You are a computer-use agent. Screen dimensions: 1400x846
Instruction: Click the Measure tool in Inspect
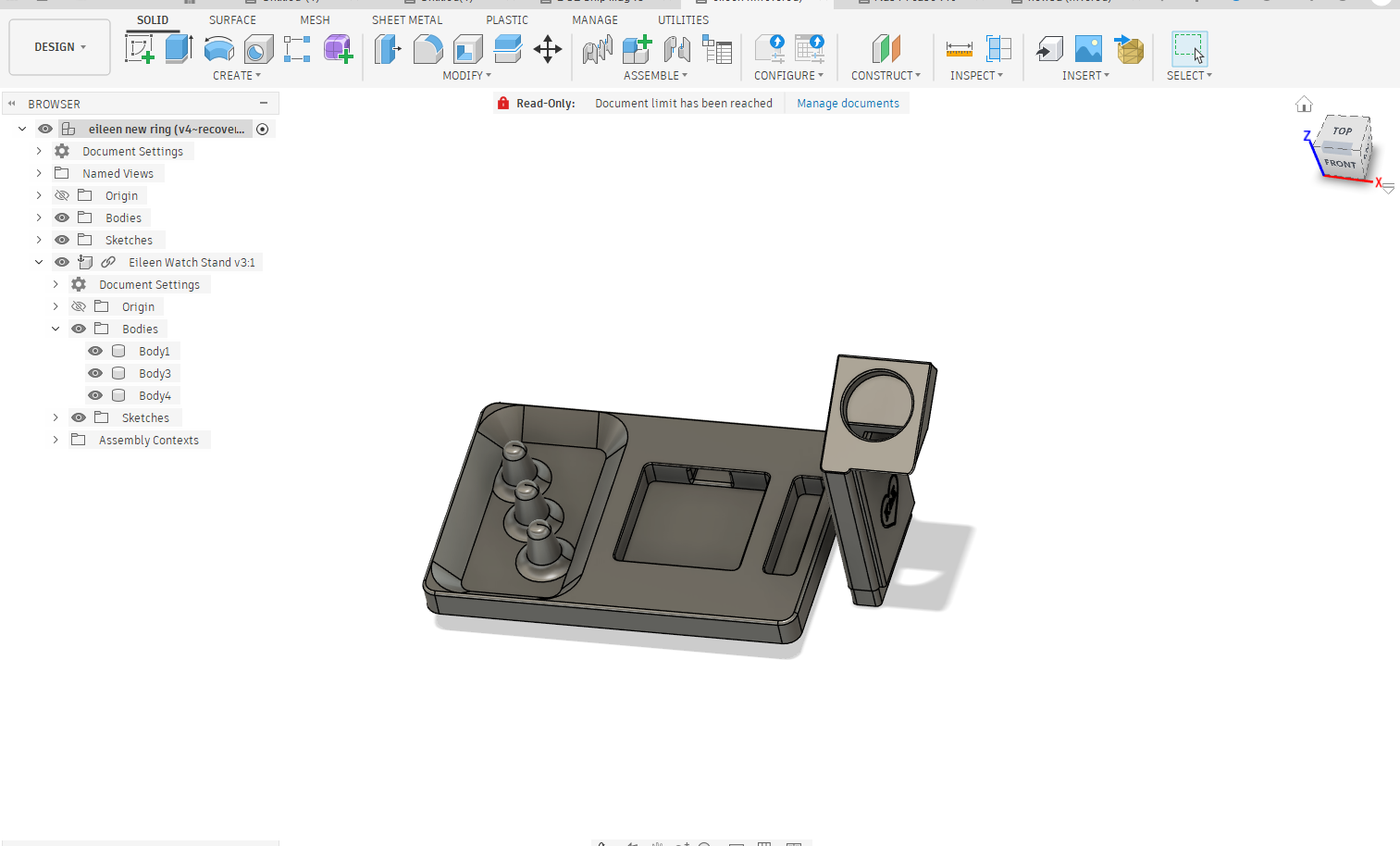pyautogui.click(x=959, y=49)
